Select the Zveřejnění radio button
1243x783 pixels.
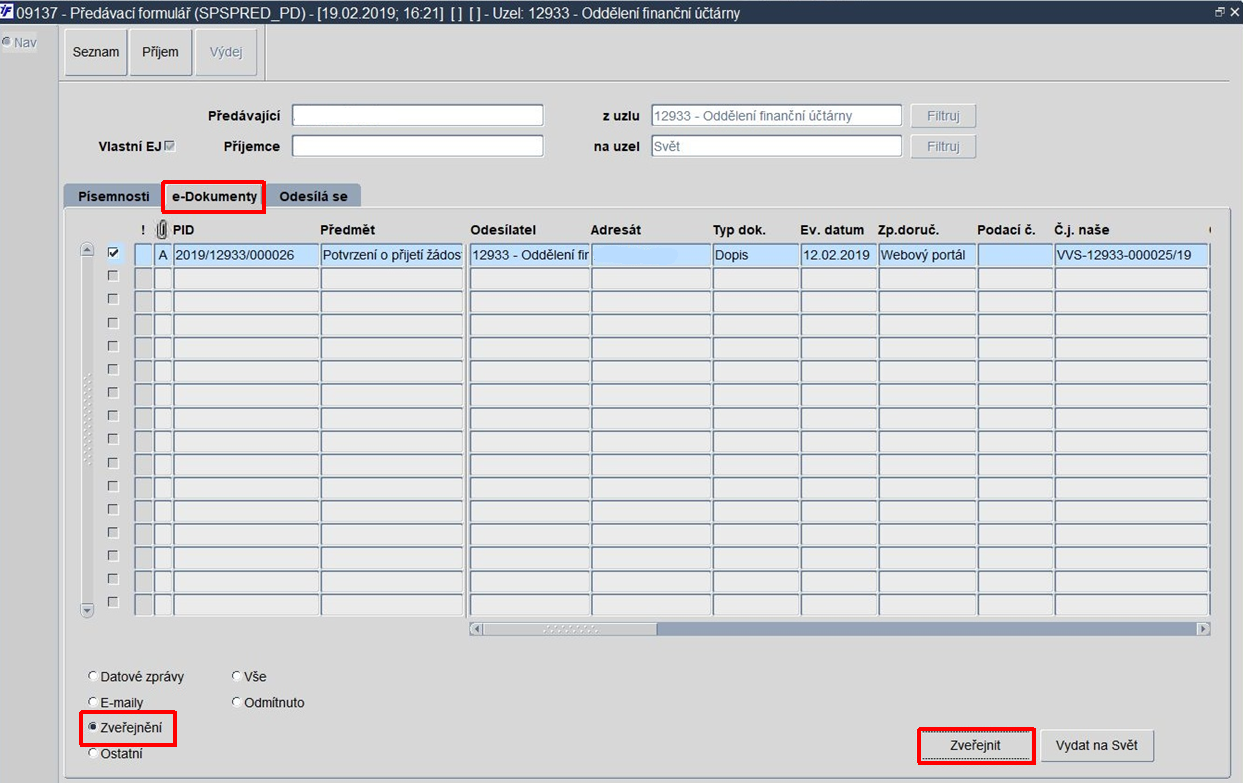click(93, 728)
